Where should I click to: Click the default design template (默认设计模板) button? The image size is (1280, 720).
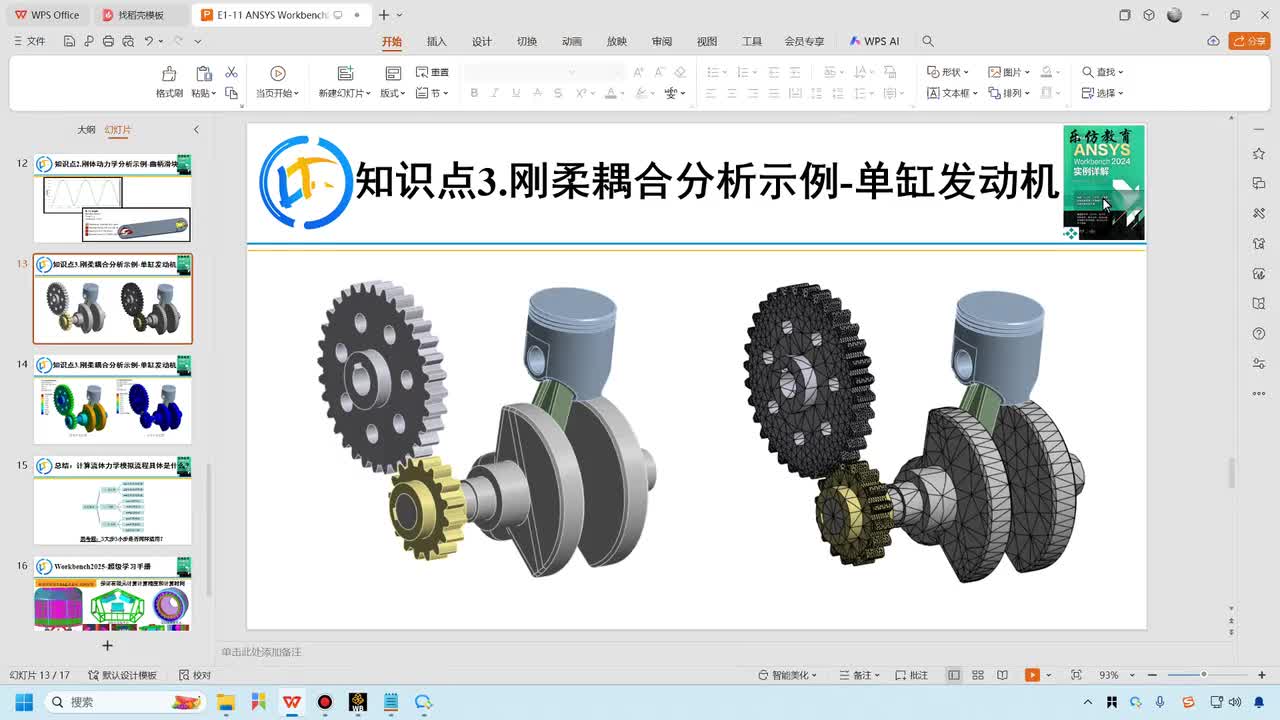point(123,675)
